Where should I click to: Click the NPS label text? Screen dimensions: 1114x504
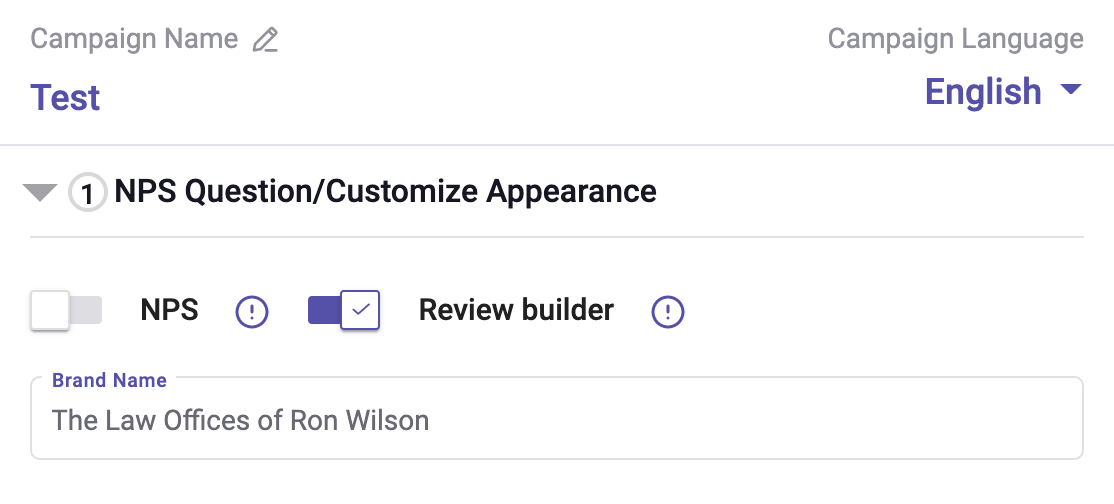point(169,310)
